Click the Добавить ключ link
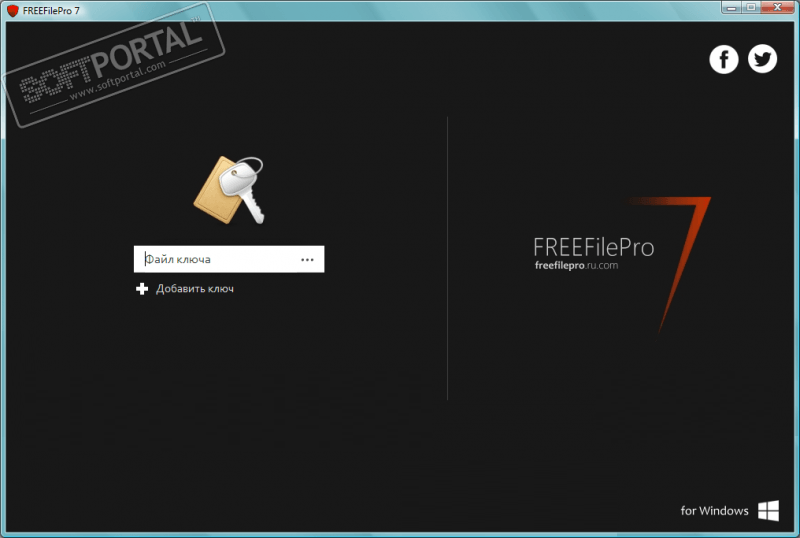 pyautogui.click(x=195, y=289)
